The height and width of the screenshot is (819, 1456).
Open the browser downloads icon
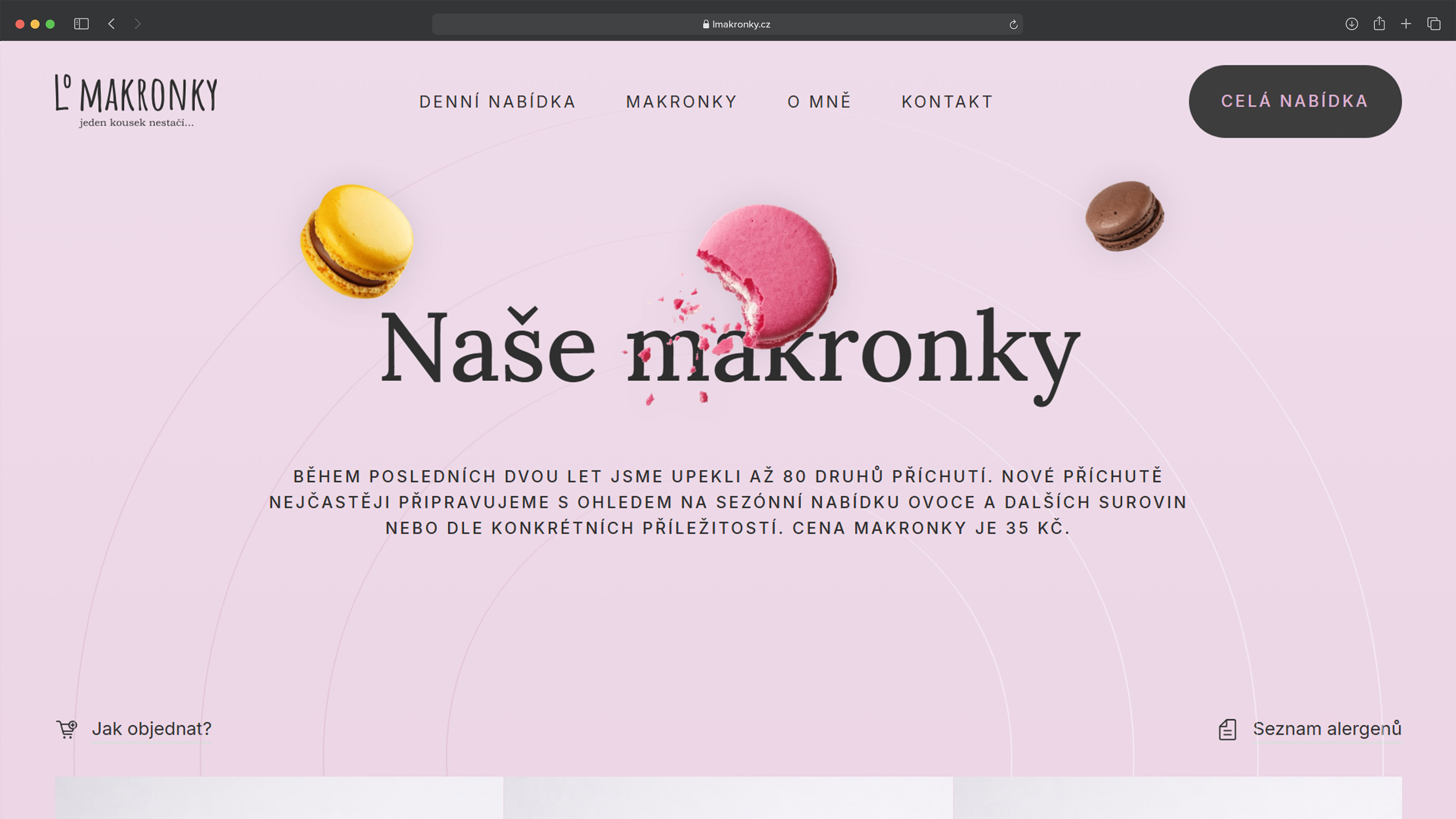click(1352, 24)
